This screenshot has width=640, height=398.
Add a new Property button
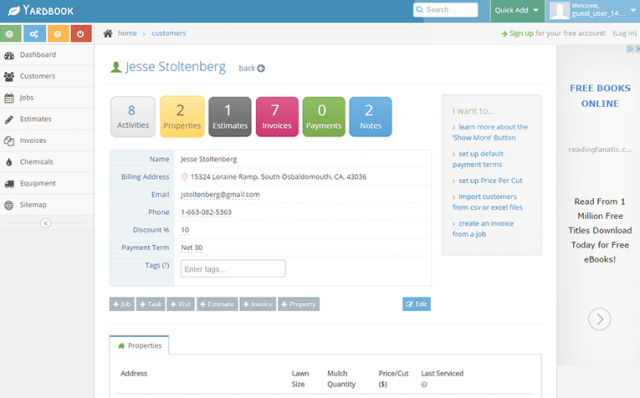(x=299, y=304)
